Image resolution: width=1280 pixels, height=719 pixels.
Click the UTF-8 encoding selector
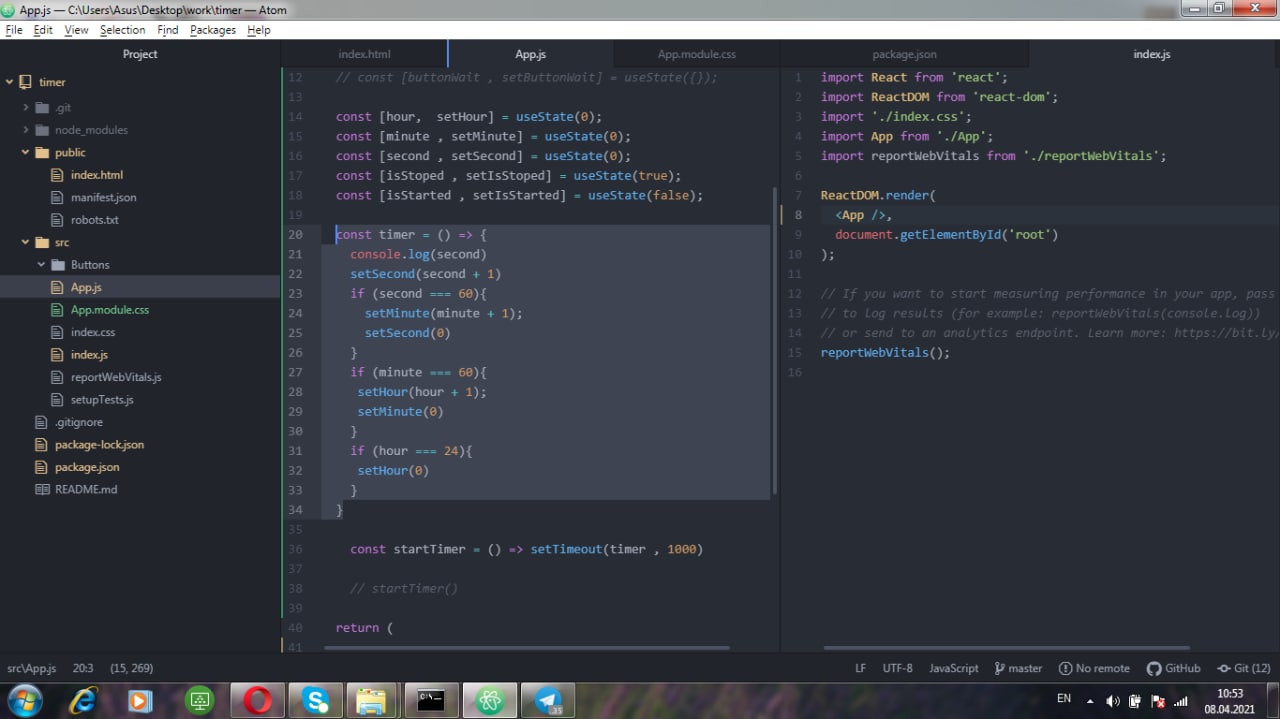897,668
